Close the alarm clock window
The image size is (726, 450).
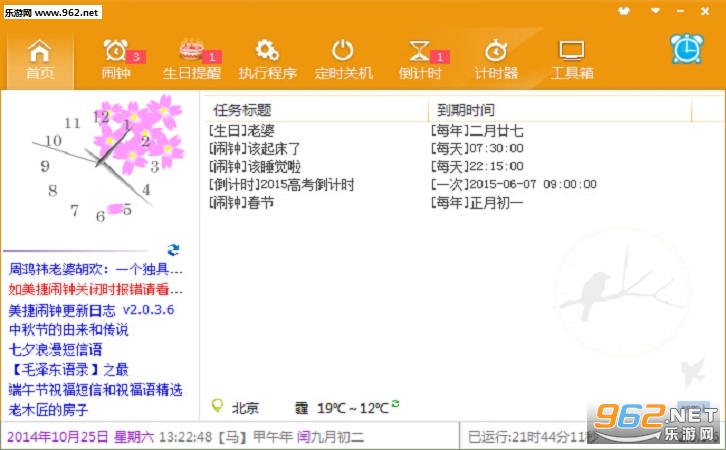[705, 11]
